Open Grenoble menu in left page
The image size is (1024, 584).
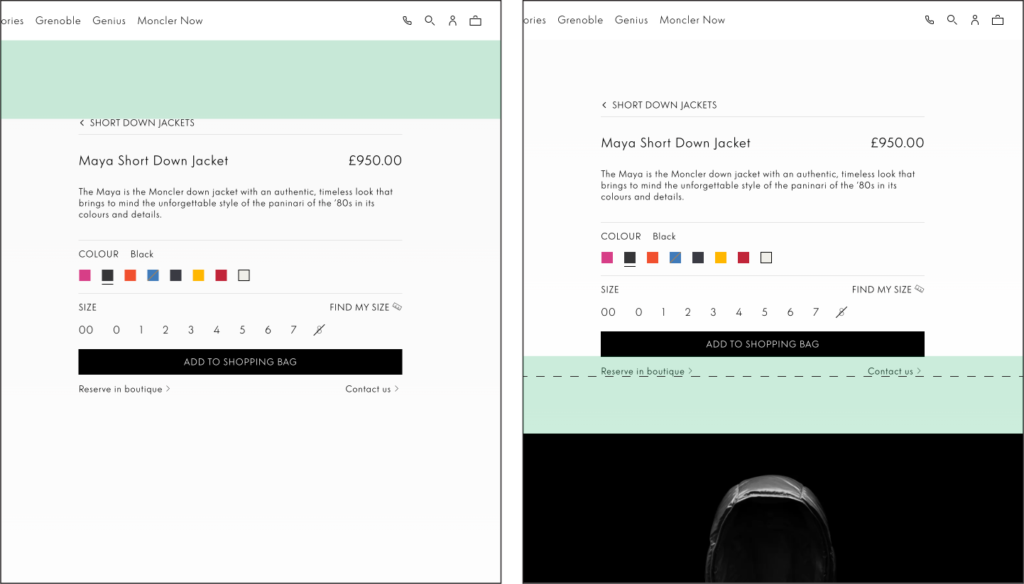58,20
